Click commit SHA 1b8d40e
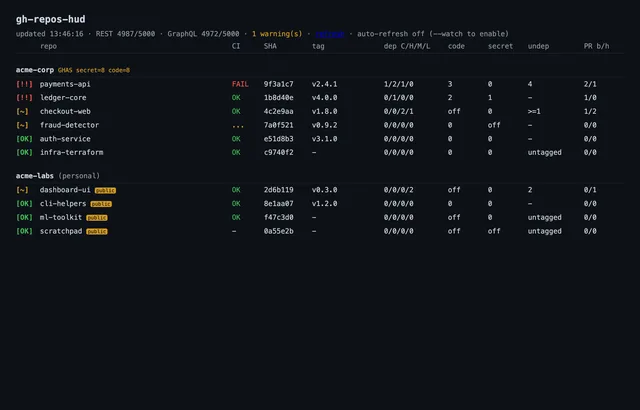 pos(278,98)
